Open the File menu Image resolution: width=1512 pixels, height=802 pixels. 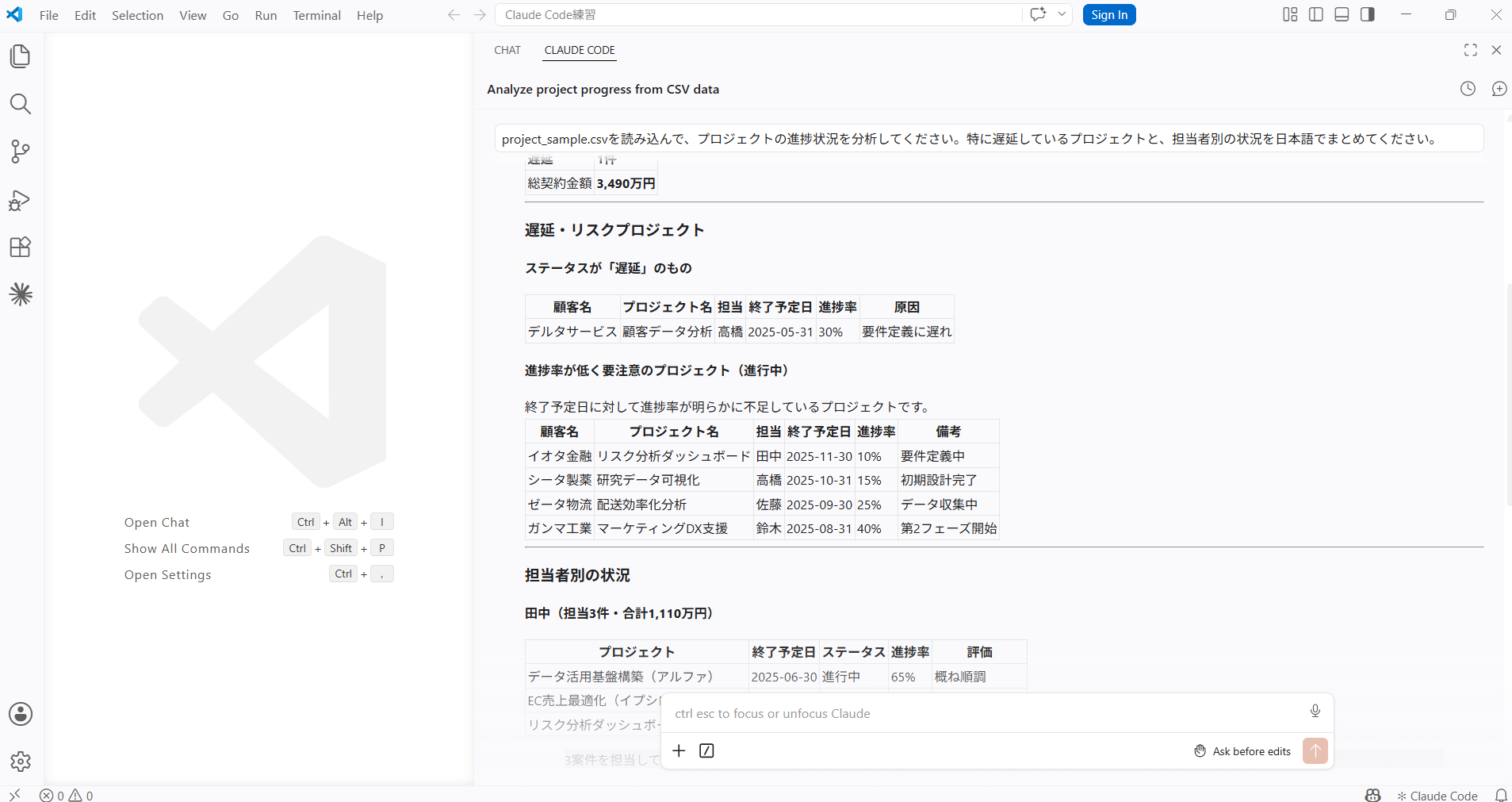[49, 15]
